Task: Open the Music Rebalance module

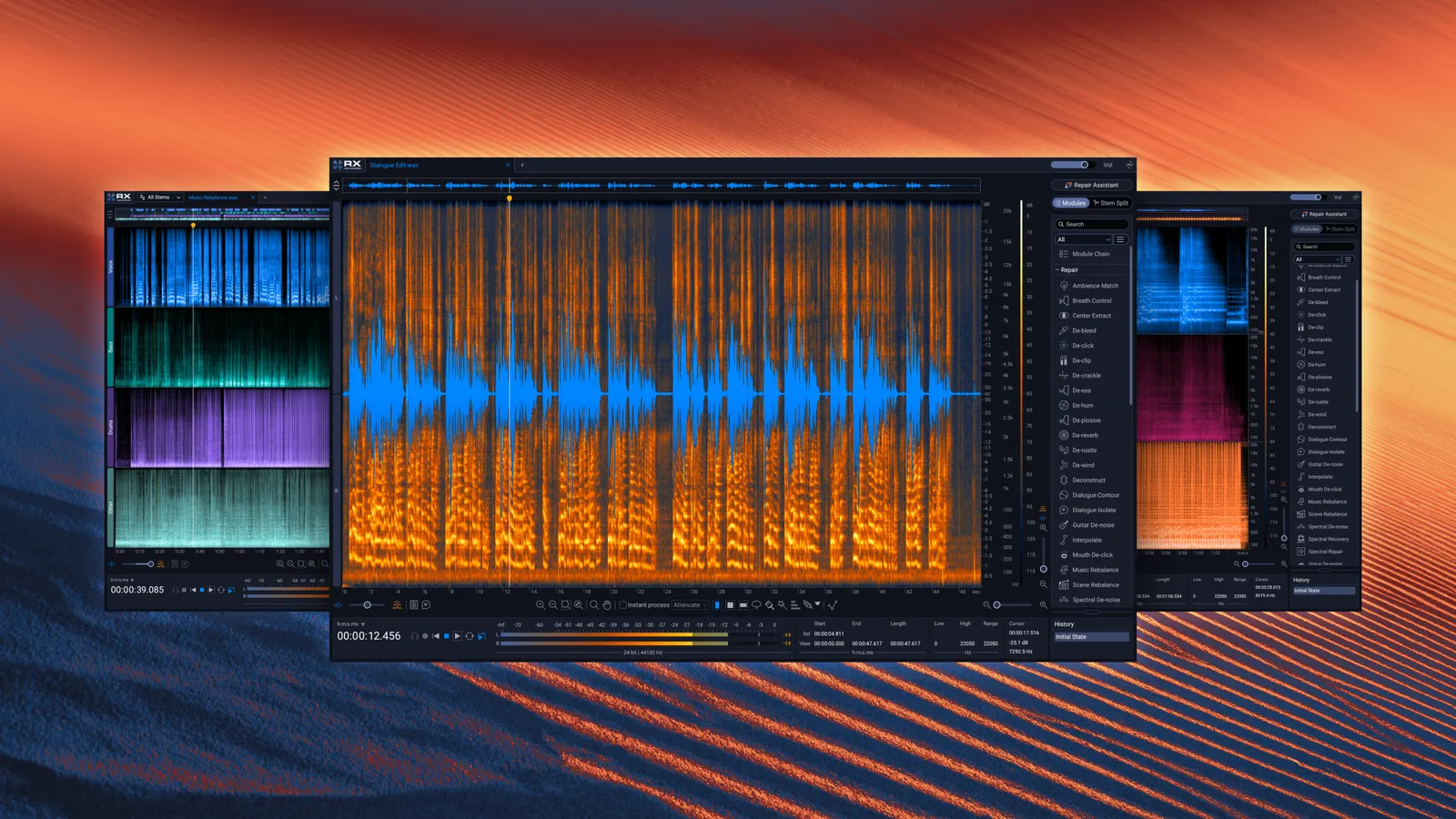Action: [x=1089, y=570]
